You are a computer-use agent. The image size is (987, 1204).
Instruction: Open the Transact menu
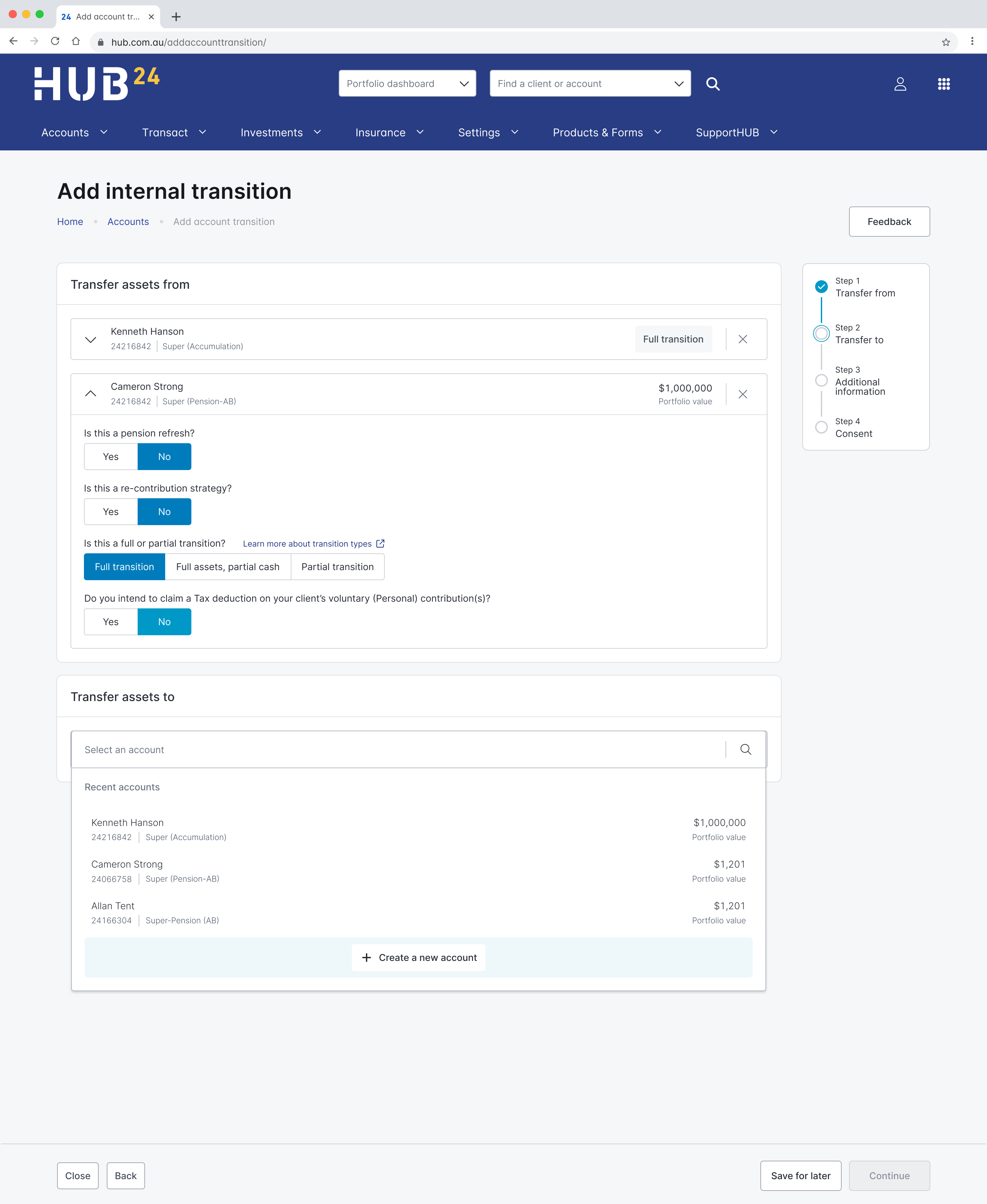coord(174,132)
